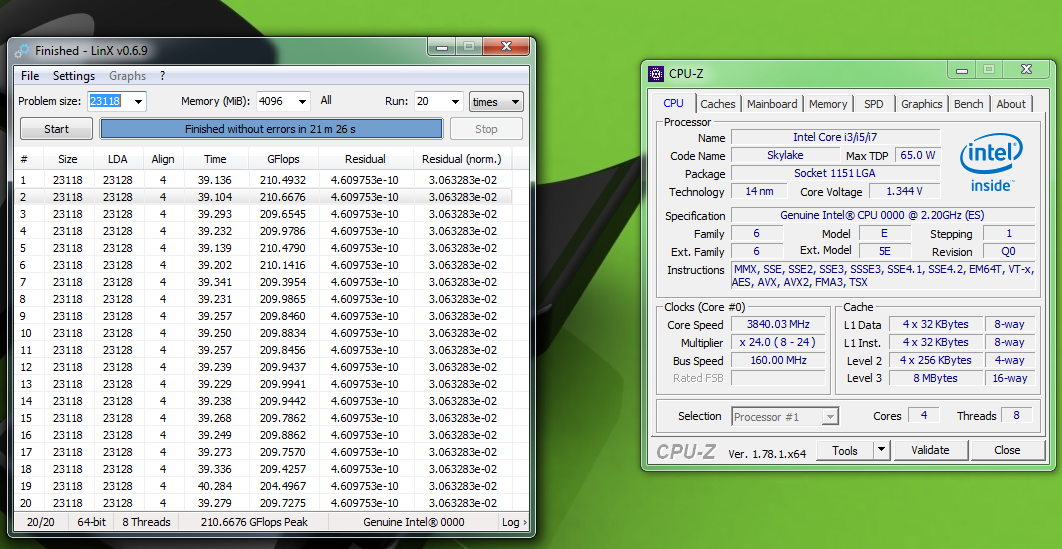Click the All memory link
This screenshot has width=1062, height=549.
[326, 100]
